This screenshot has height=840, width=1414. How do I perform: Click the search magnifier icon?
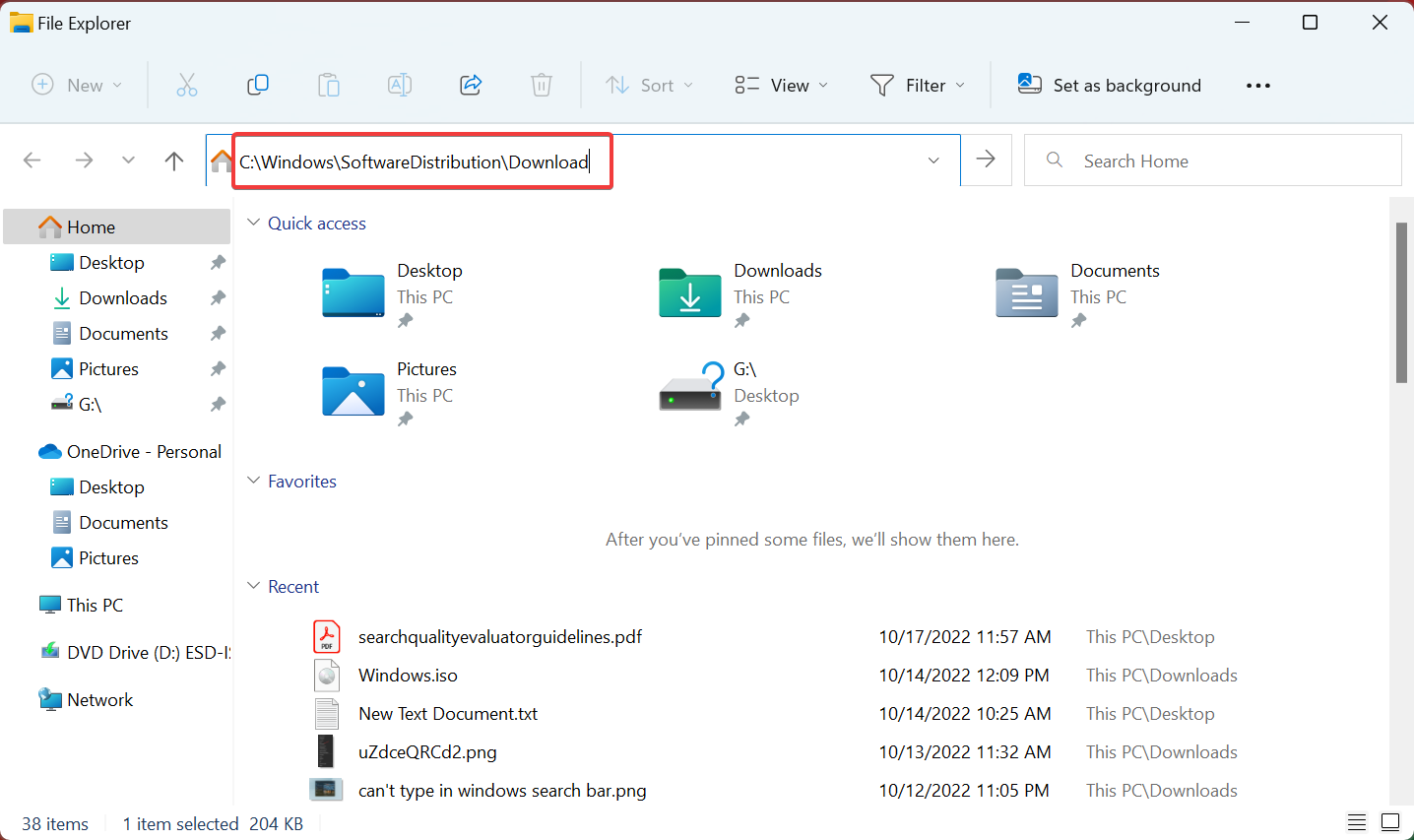pos(1055,160)
